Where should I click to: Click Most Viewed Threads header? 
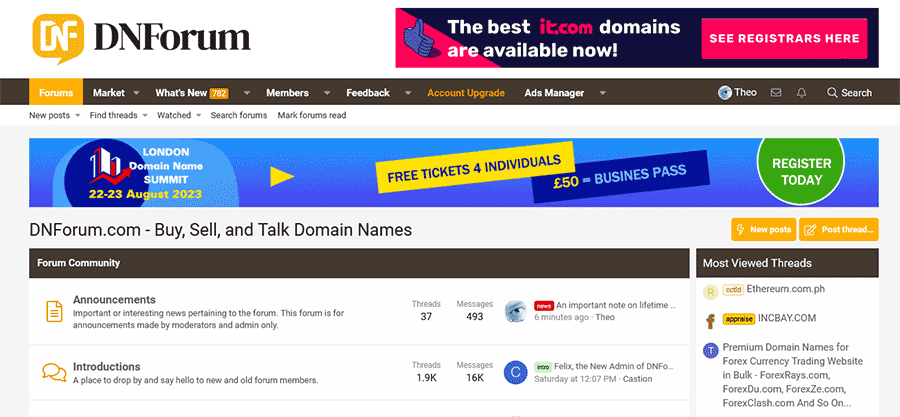pos(788,263)
